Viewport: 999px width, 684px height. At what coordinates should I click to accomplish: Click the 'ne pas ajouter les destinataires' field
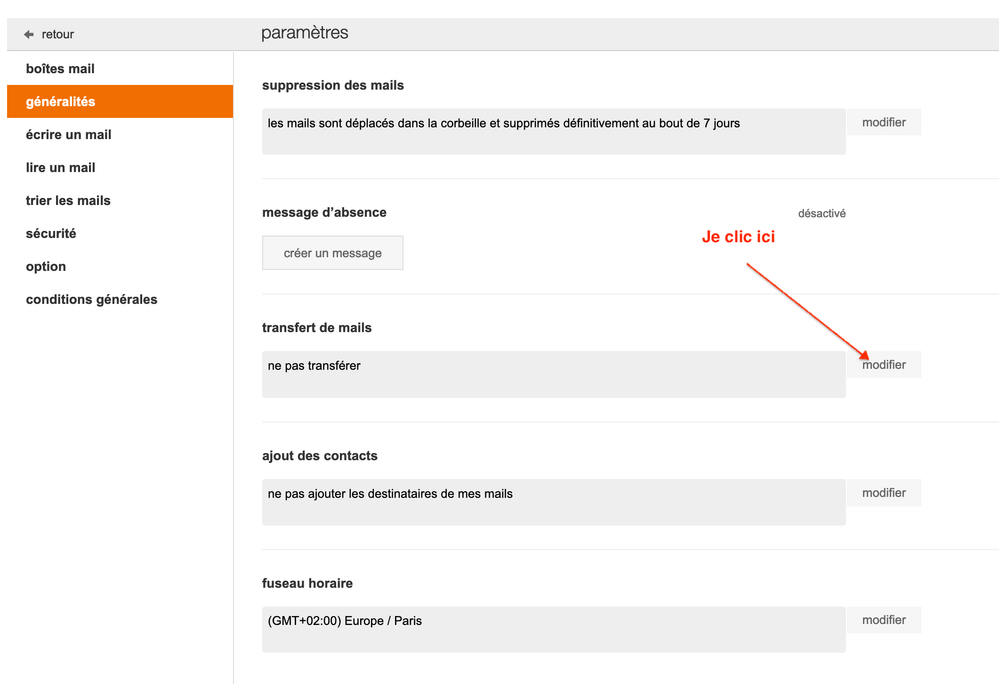[553, 502]
